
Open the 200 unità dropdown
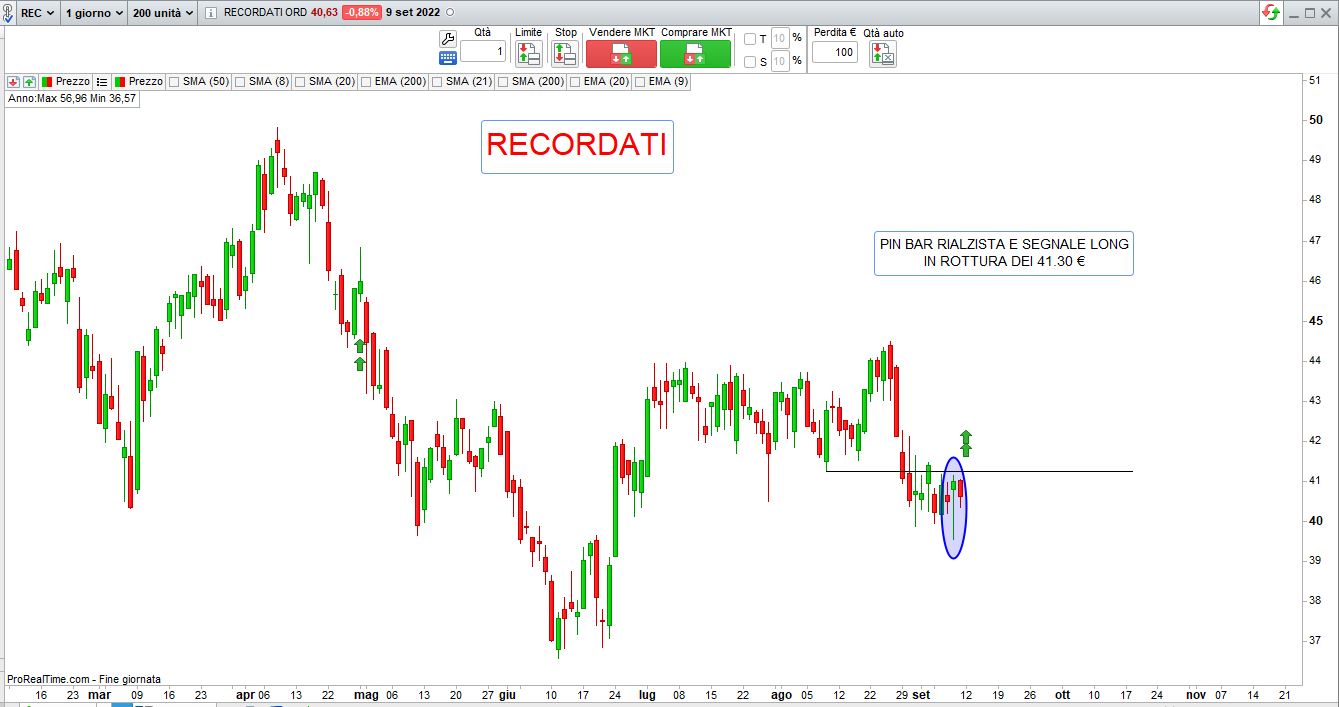[163, 13]
